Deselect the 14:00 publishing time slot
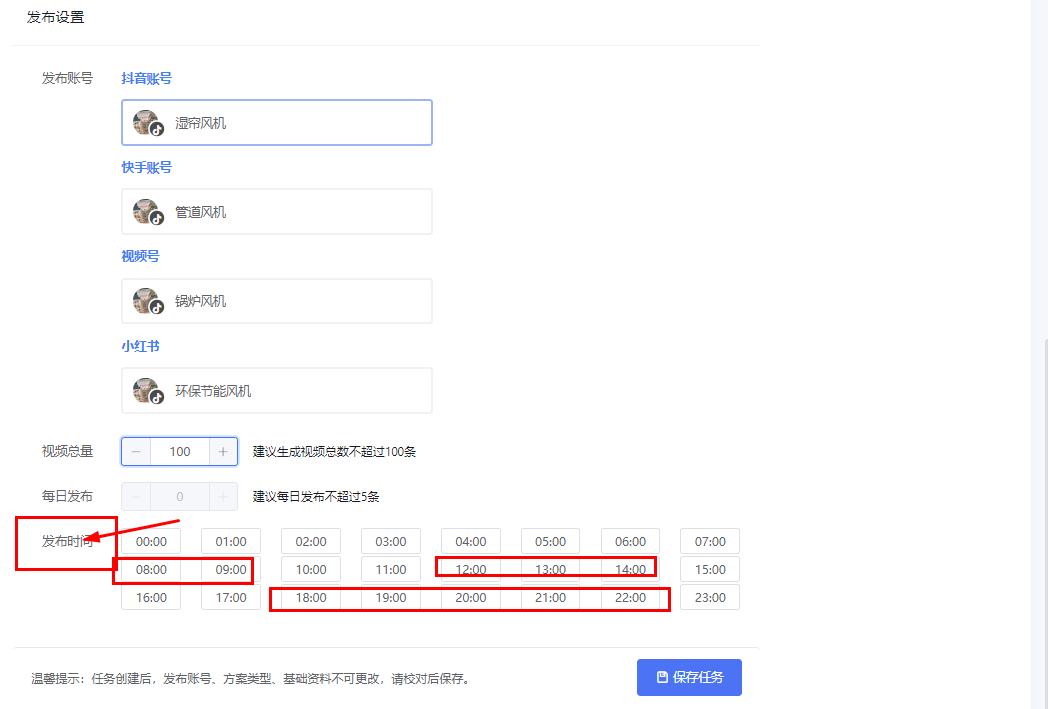Image resolution: width=1048 pixels, height=709 pixels. pos(630,569)
